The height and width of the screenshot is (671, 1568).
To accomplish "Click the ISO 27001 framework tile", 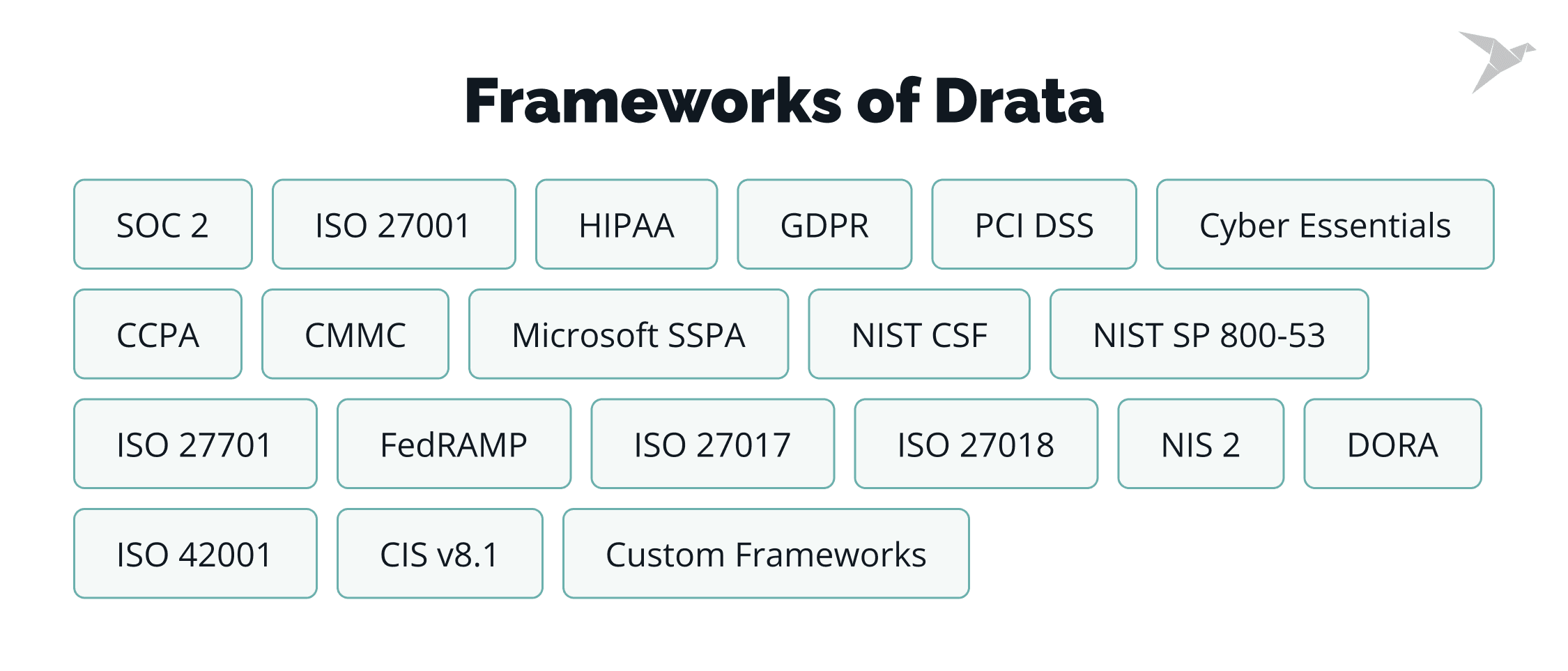I will [394, 224].
